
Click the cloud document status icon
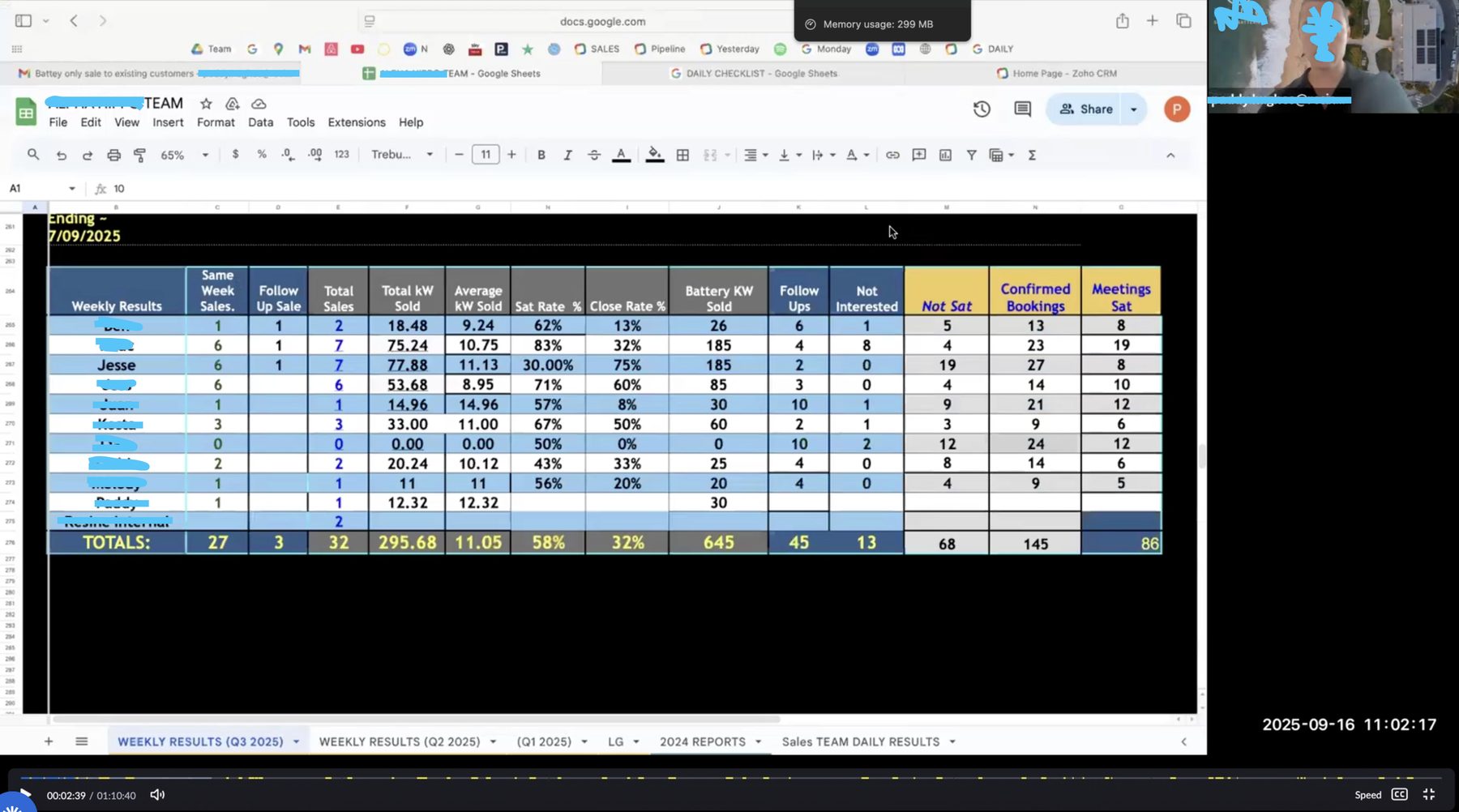(x=259, y=104)
